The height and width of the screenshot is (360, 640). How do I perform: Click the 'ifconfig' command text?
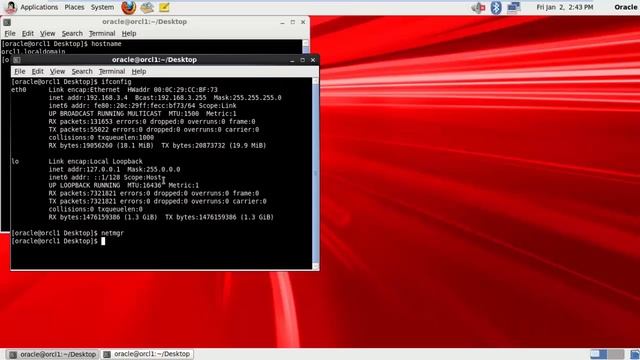(x=116, y=82)
